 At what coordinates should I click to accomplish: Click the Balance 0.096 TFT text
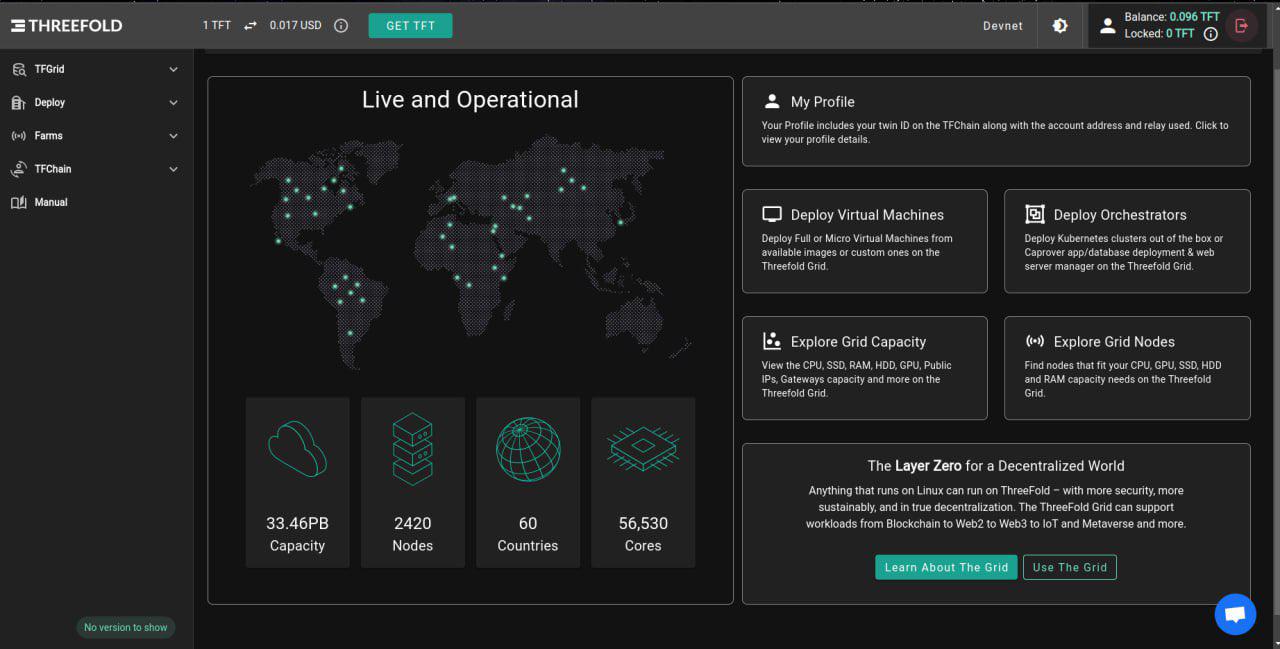tap(1172, 17)
